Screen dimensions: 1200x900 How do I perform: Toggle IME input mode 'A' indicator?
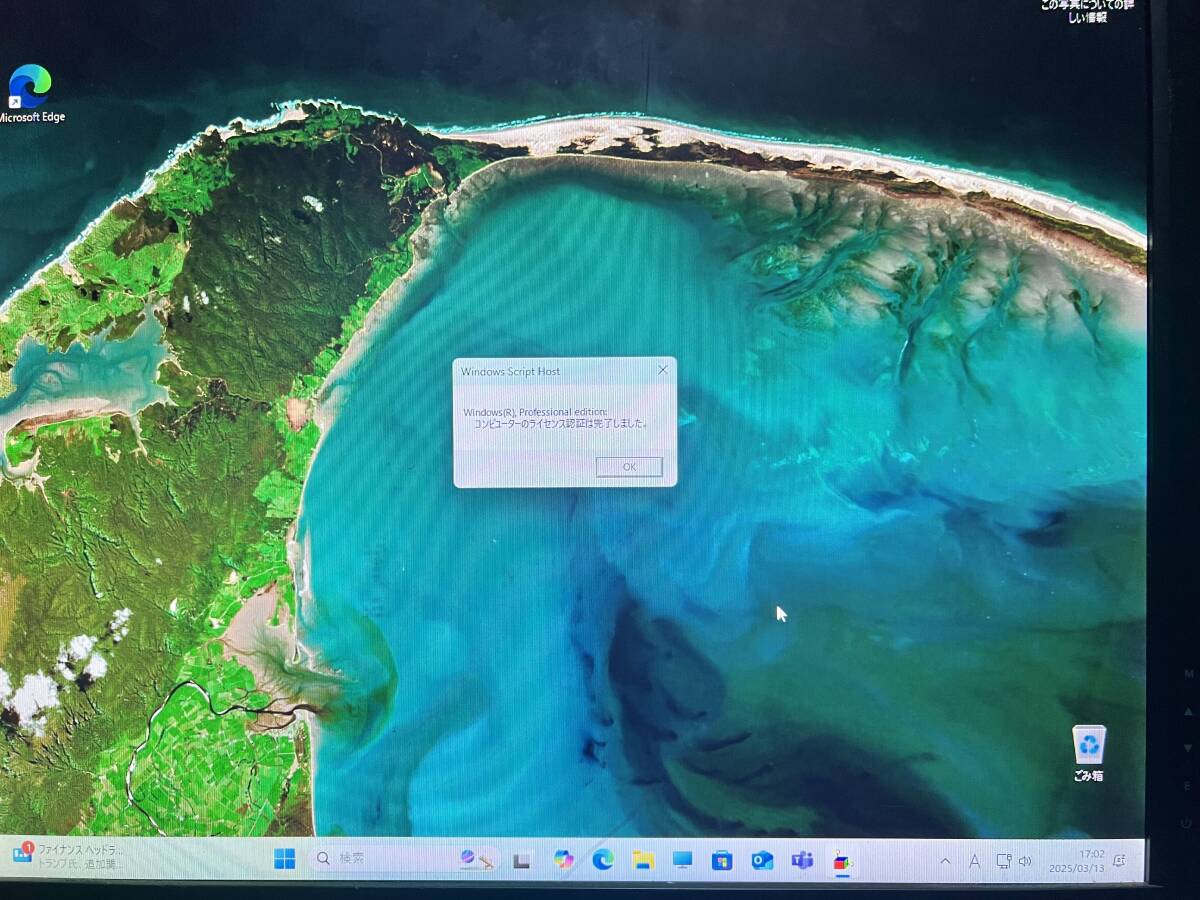point(974,861)
